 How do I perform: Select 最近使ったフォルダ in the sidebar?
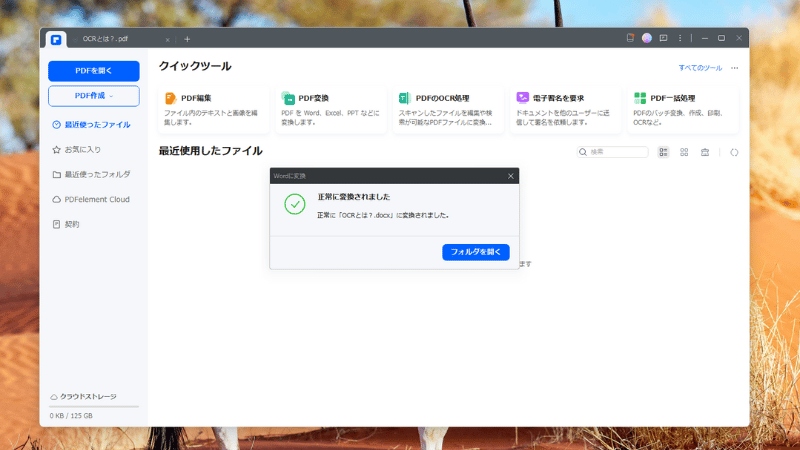point(97,174)
